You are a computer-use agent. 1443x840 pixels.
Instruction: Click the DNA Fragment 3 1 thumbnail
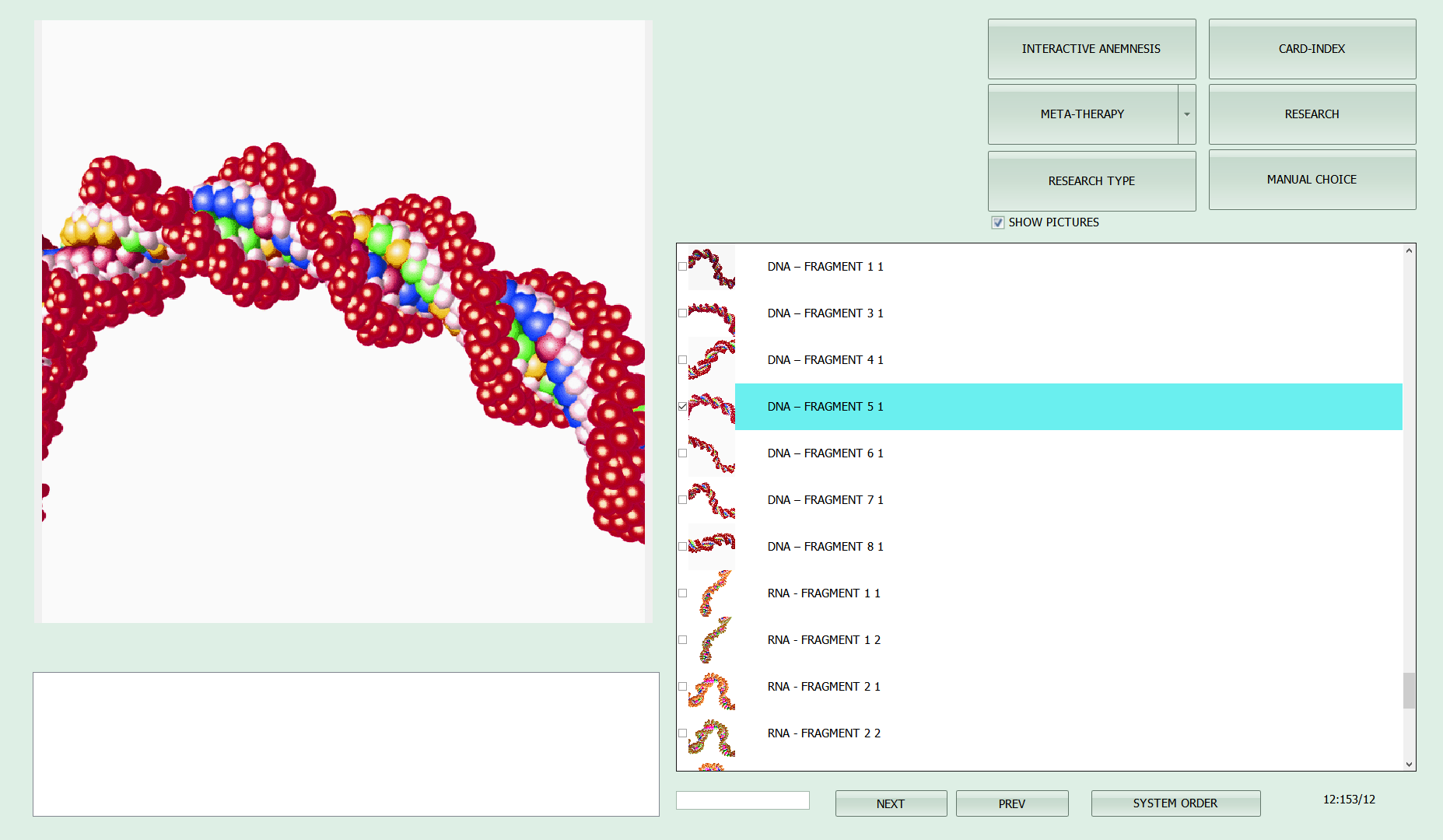pyautogui.click(x=711, y=313)
